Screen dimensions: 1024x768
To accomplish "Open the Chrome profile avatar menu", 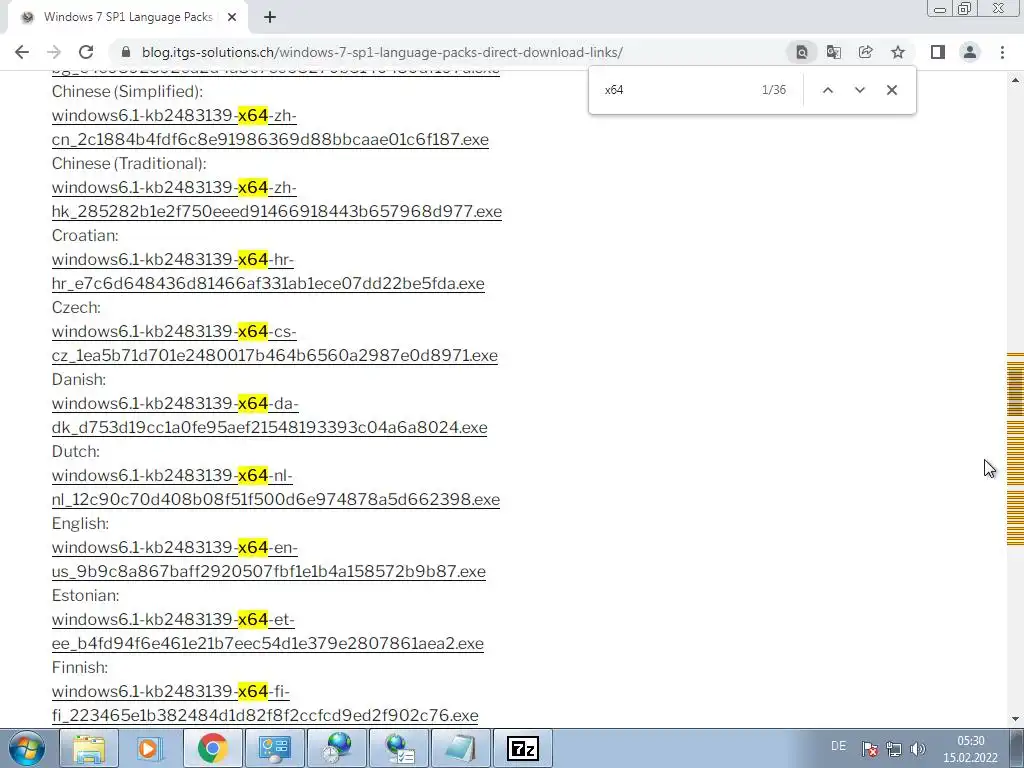I will [x=970, y=52].
